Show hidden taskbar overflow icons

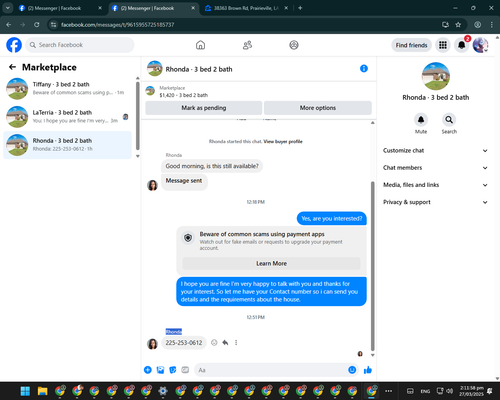pyautogui.click(x=388, y=391)
